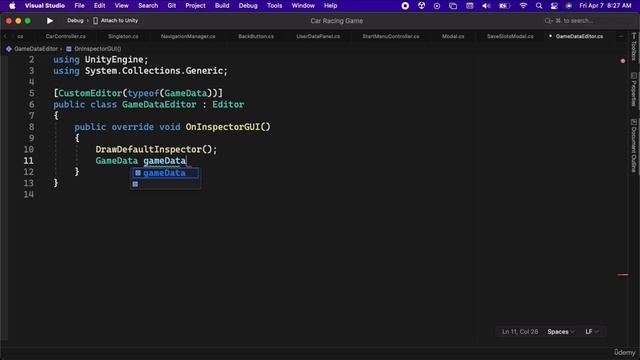Click the second empty autocomplete entry icon
Viewport: 640px width, 360px height.
(x=135, y=184)
